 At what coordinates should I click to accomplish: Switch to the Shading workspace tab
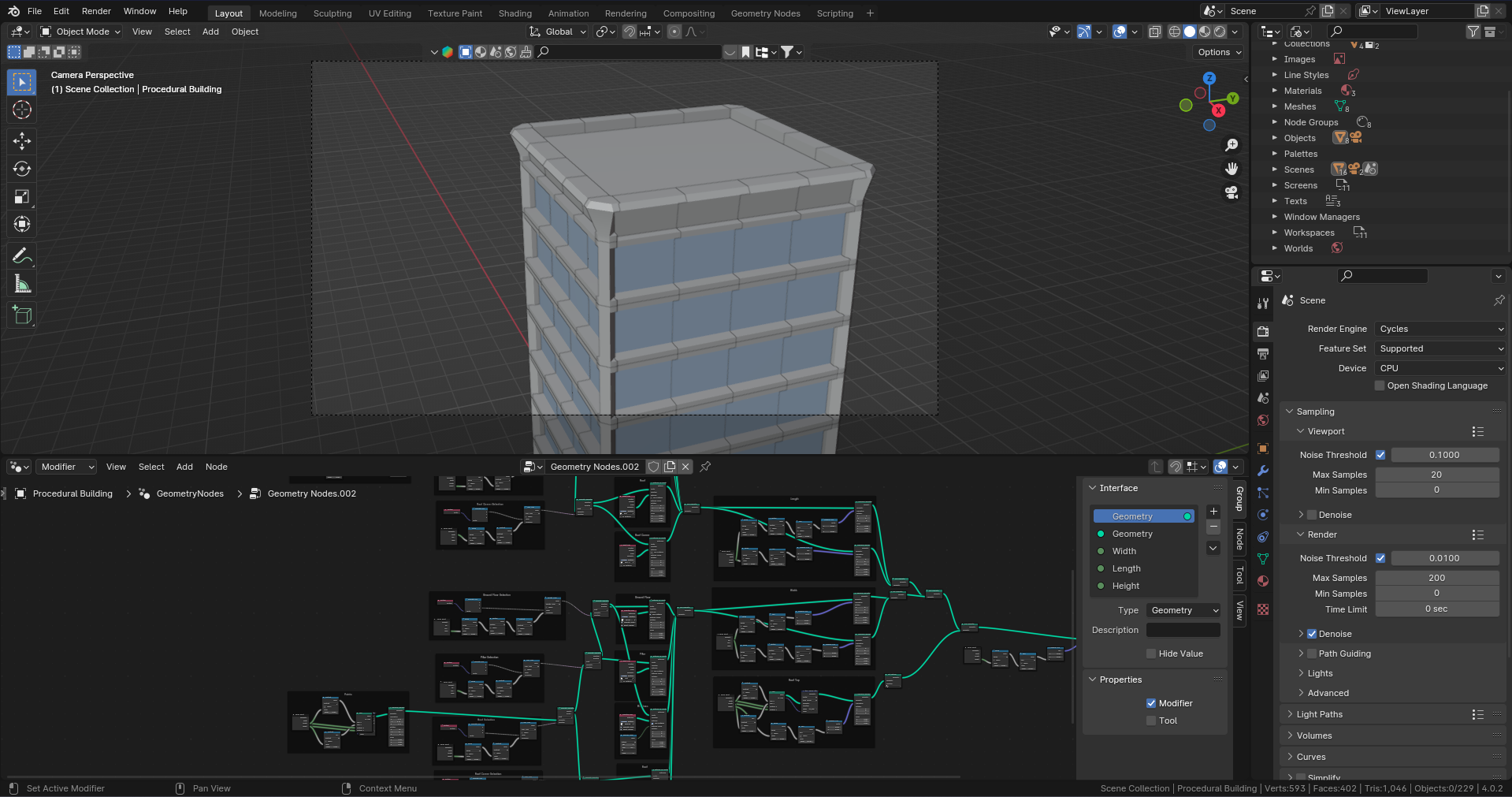[515, 13]
